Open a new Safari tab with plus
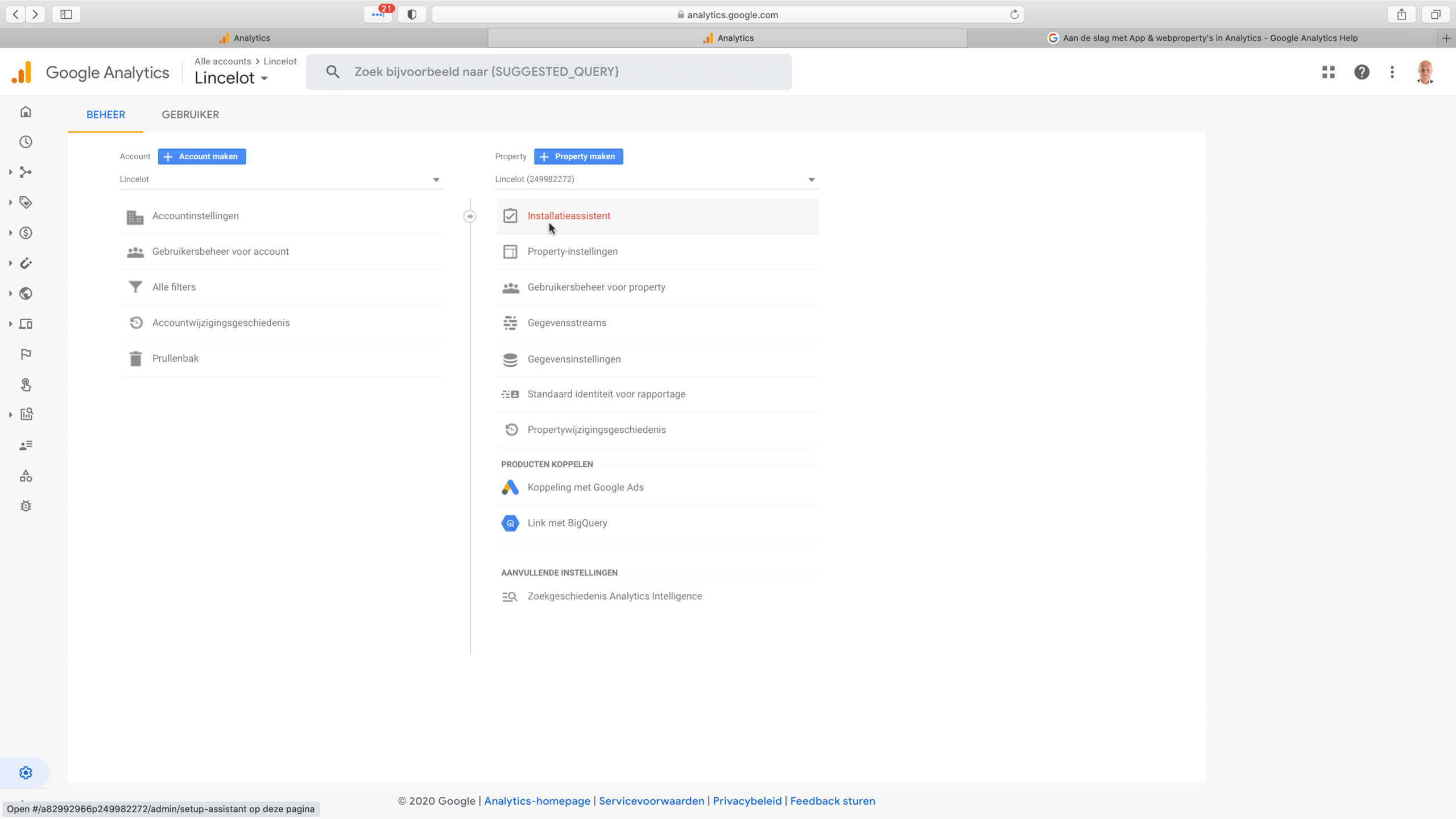 pos(1446,38)
